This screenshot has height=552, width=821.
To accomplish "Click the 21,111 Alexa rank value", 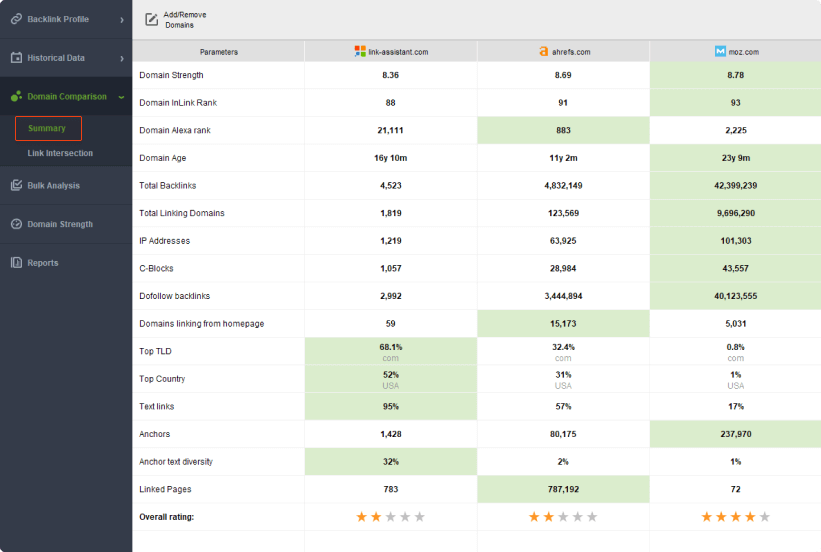I will 391,130.
